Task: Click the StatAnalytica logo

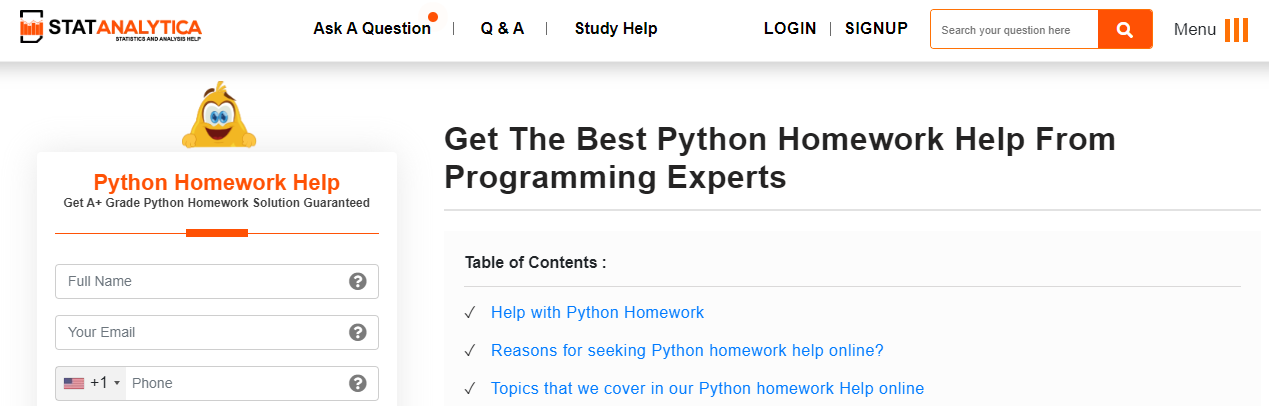Action: (110, 29)
